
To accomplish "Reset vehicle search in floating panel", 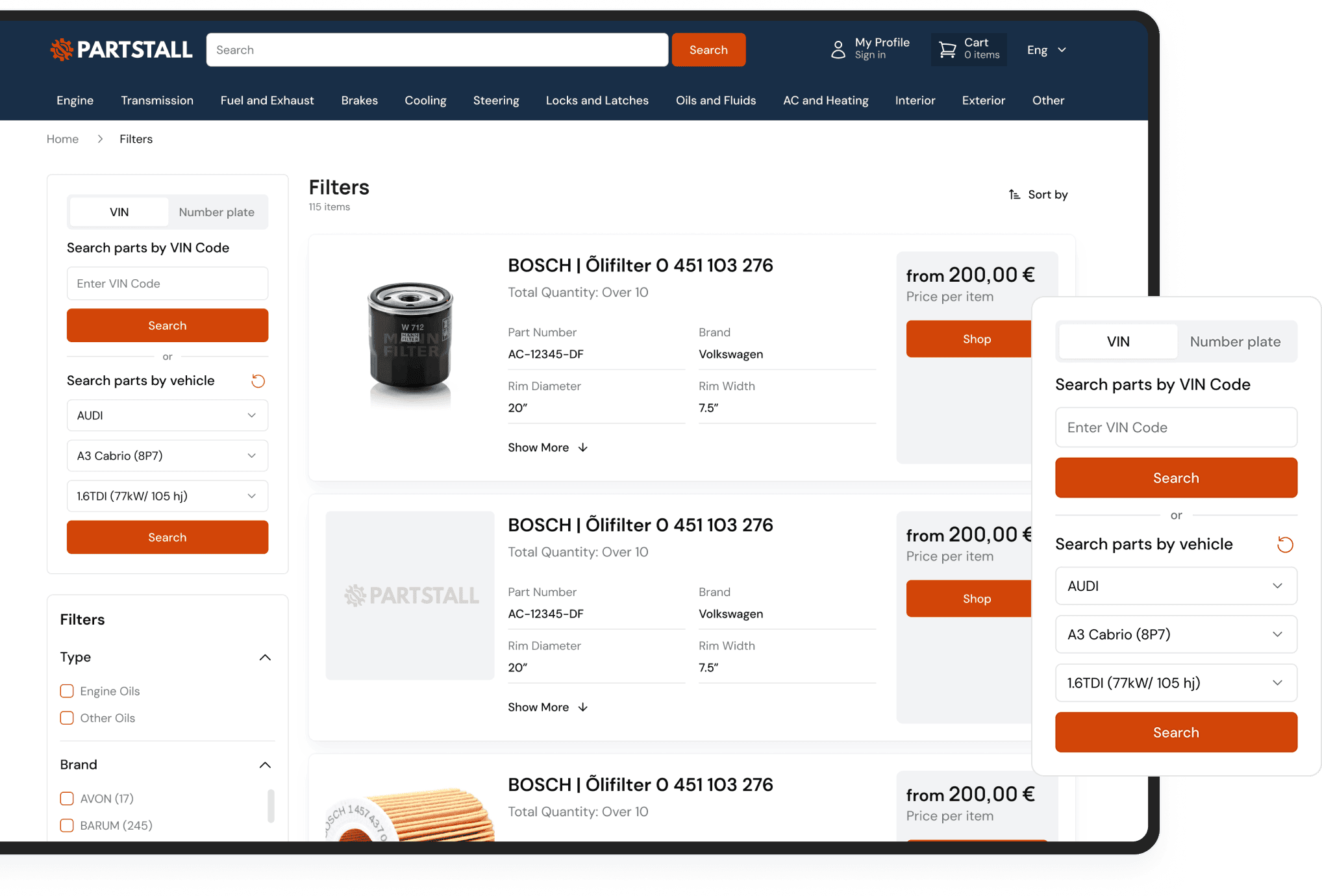I will pyautogui.click(x=1285, y=544).
